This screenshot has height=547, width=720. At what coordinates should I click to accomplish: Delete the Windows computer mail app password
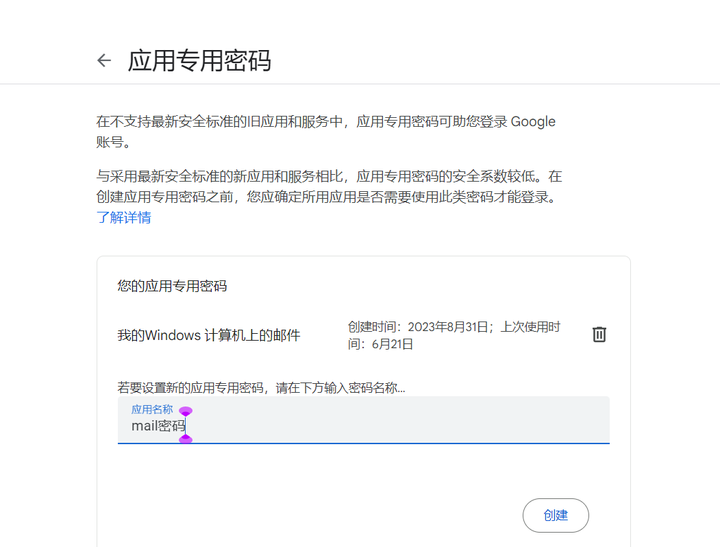tap(599, 334)
